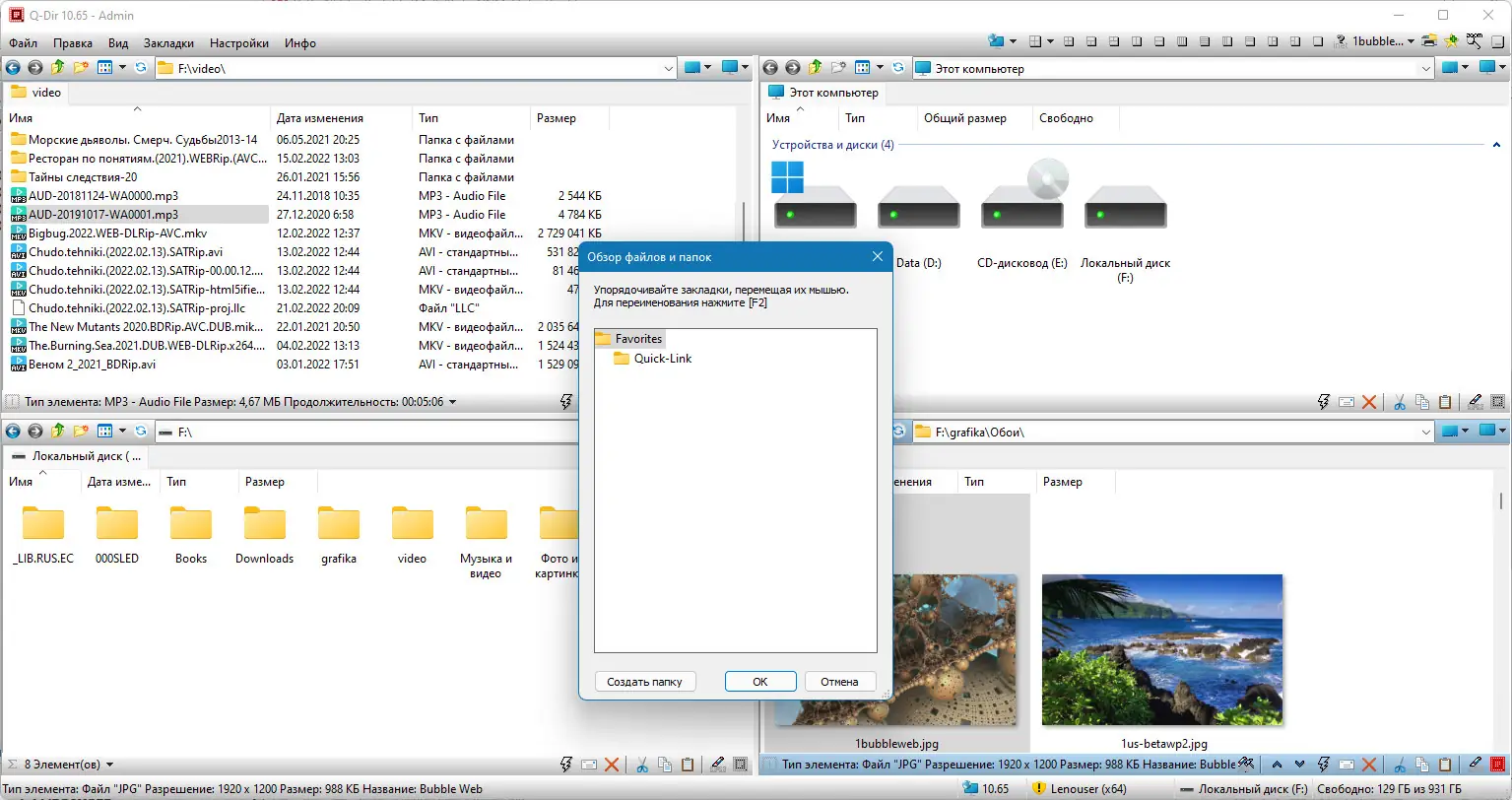Select AUD-20181124-WA0000.mp3 file
Image resolution: width=1512 pixels, height=800 pixels.
tap(103, 196)
